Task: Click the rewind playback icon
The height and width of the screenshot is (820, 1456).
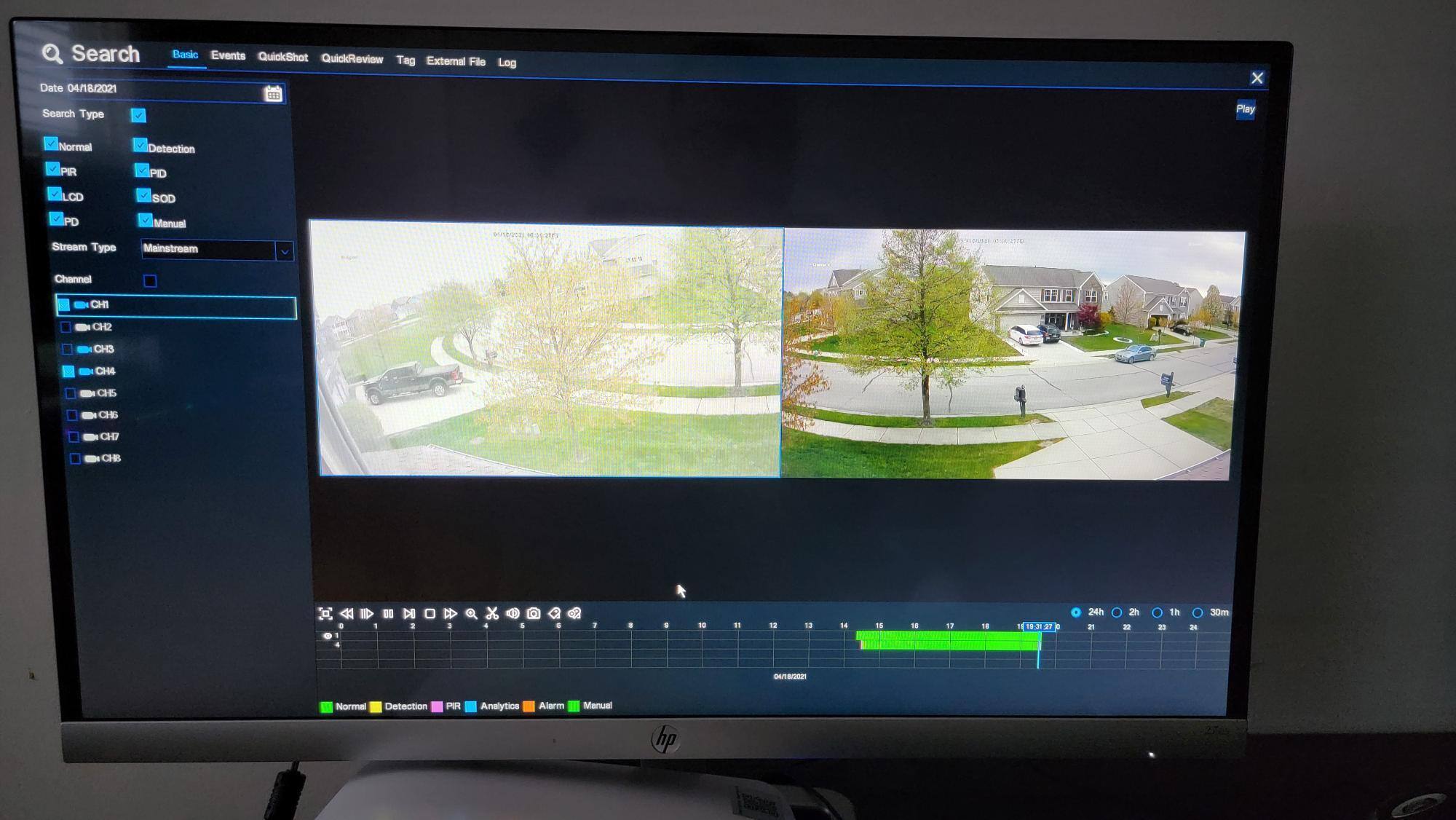Action: [347, 614]
